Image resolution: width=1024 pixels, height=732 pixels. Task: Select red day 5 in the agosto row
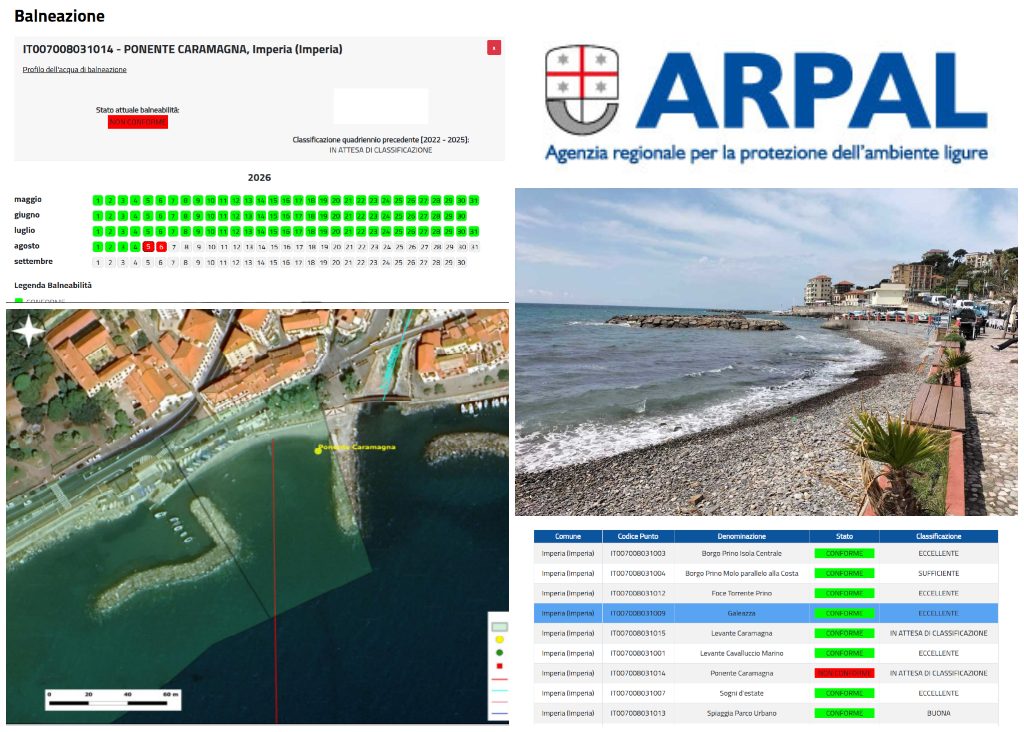click(x=148, y=247)
